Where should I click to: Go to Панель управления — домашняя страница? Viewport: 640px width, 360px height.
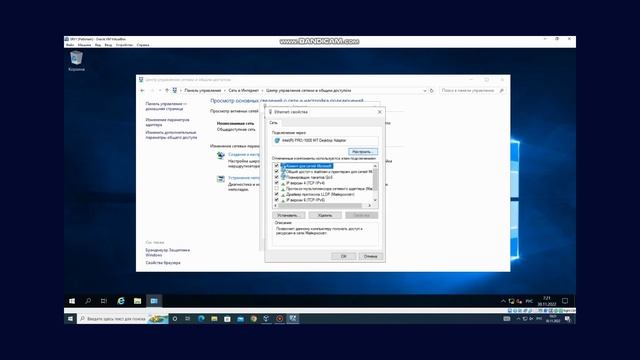[x=166, y=106]
